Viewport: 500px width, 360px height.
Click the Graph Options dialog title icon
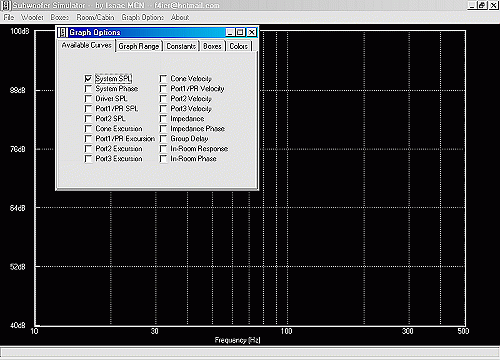click(62, 32)
